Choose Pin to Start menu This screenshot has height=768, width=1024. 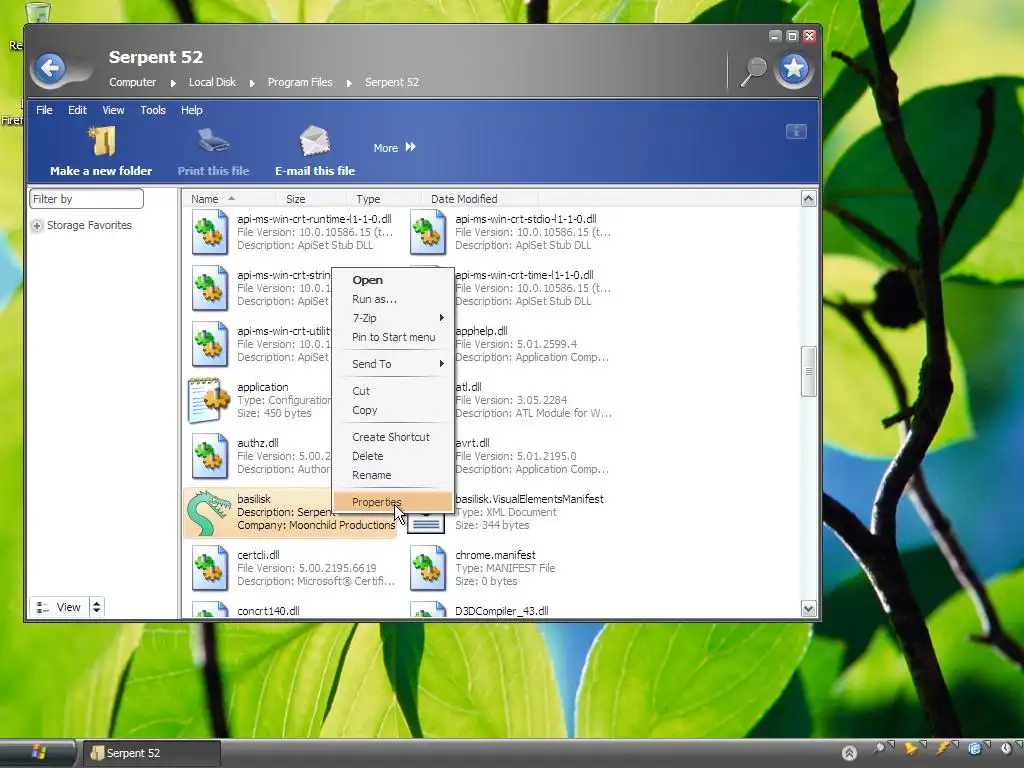tap(393, 337)
